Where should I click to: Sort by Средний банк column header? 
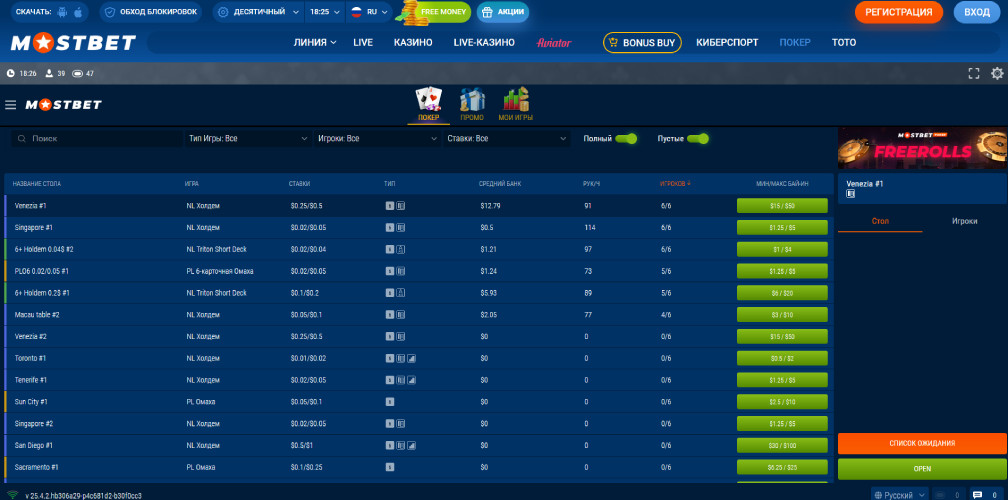tap(500, 184)
